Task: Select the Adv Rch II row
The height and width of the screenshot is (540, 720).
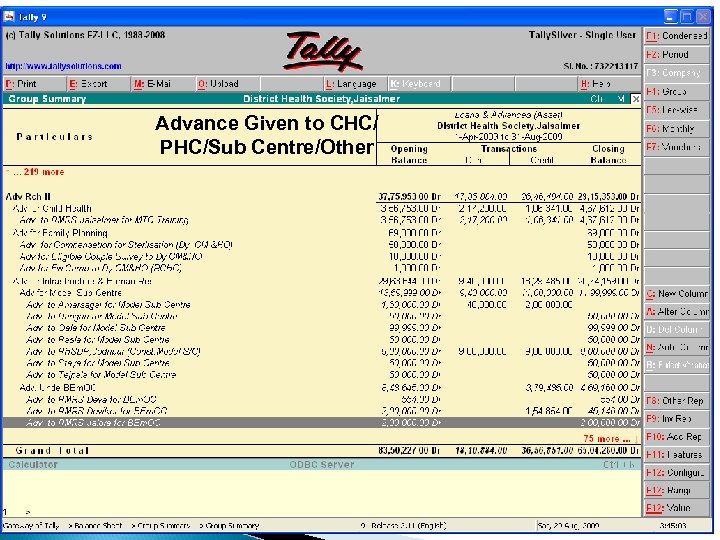Action: pos(321,197)
